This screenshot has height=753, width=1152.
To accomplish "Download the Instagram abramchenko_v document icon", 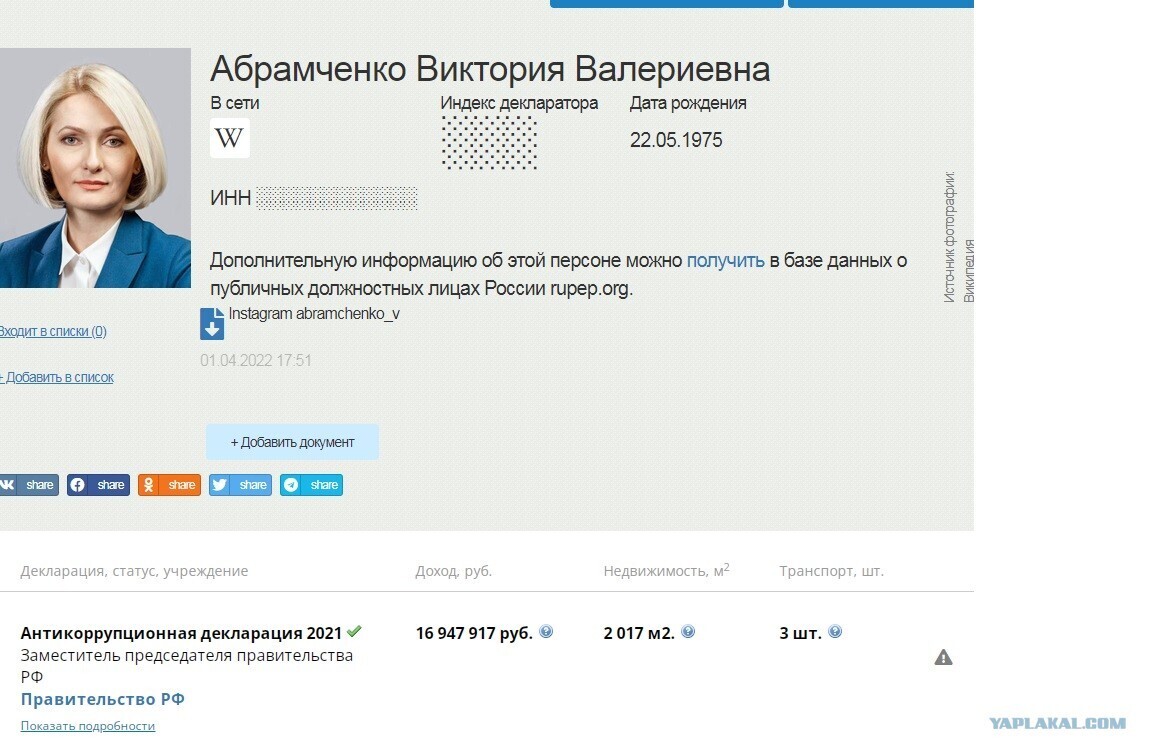I will click(x=211, y=322).
